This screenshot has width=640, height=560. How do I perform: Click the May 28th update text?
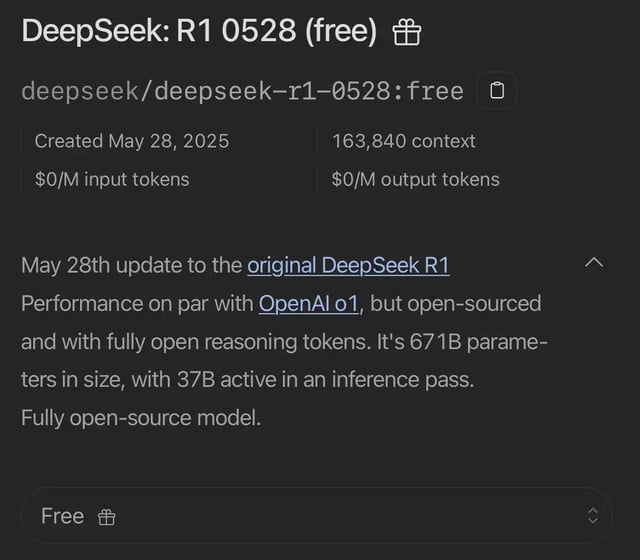point(132,265)
